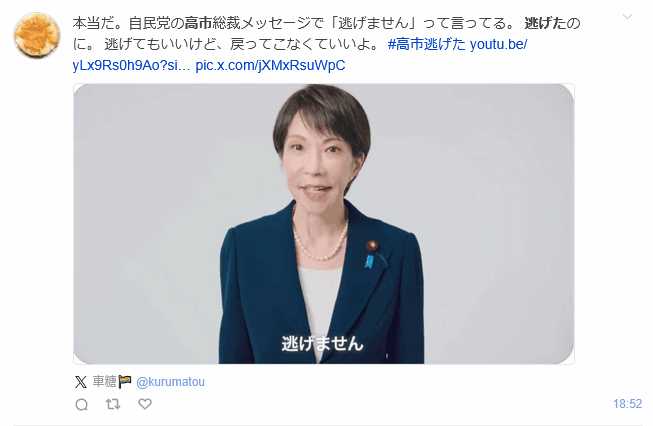Click the X logo beside 車糖
653x426 pixels.
click(x=81, y=382)
